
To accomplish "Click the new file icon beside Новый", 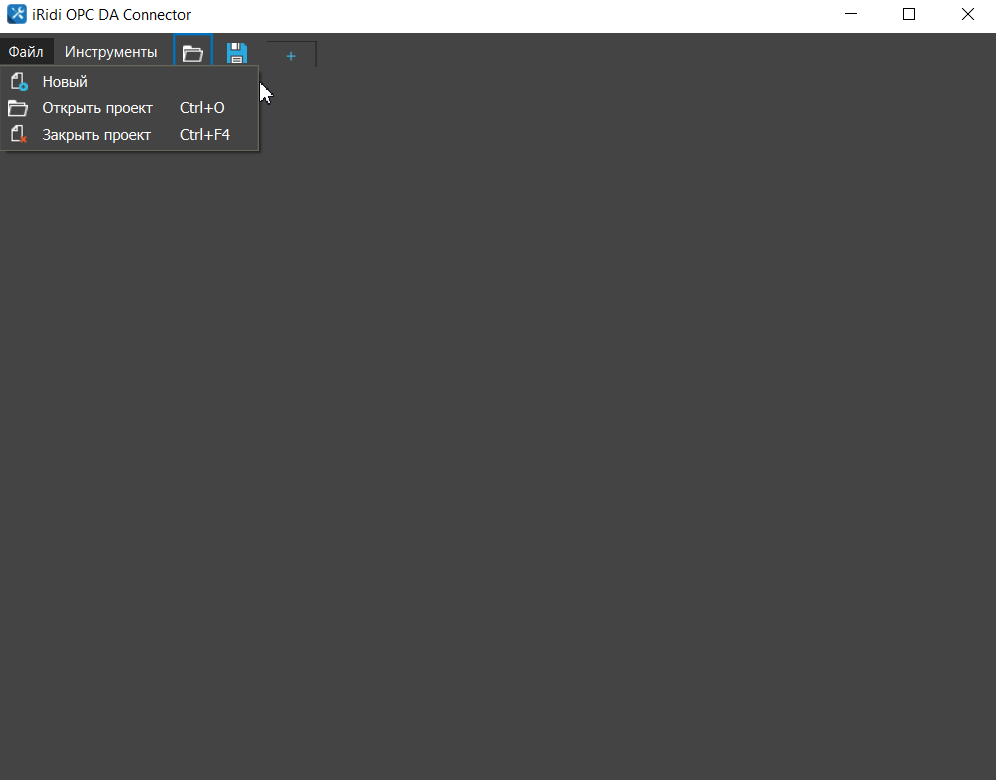I will (18, 82).
